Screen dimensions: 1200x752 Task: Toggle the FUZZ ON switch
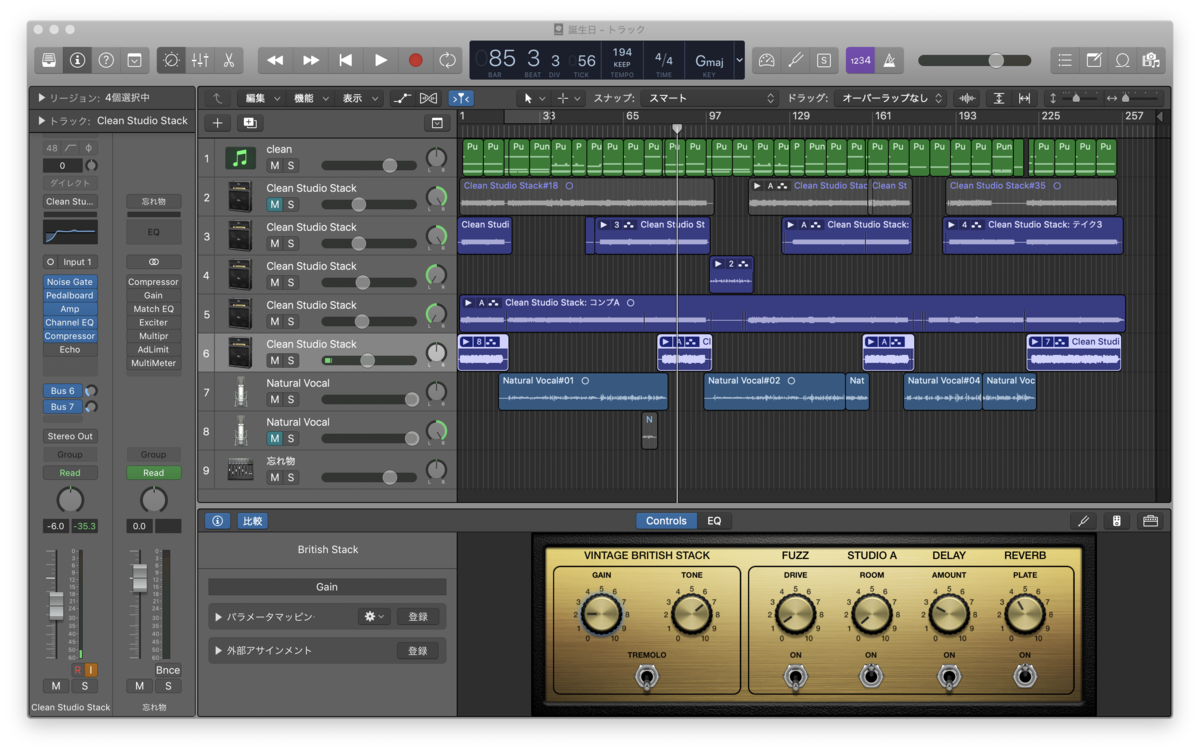click(795, 677)
